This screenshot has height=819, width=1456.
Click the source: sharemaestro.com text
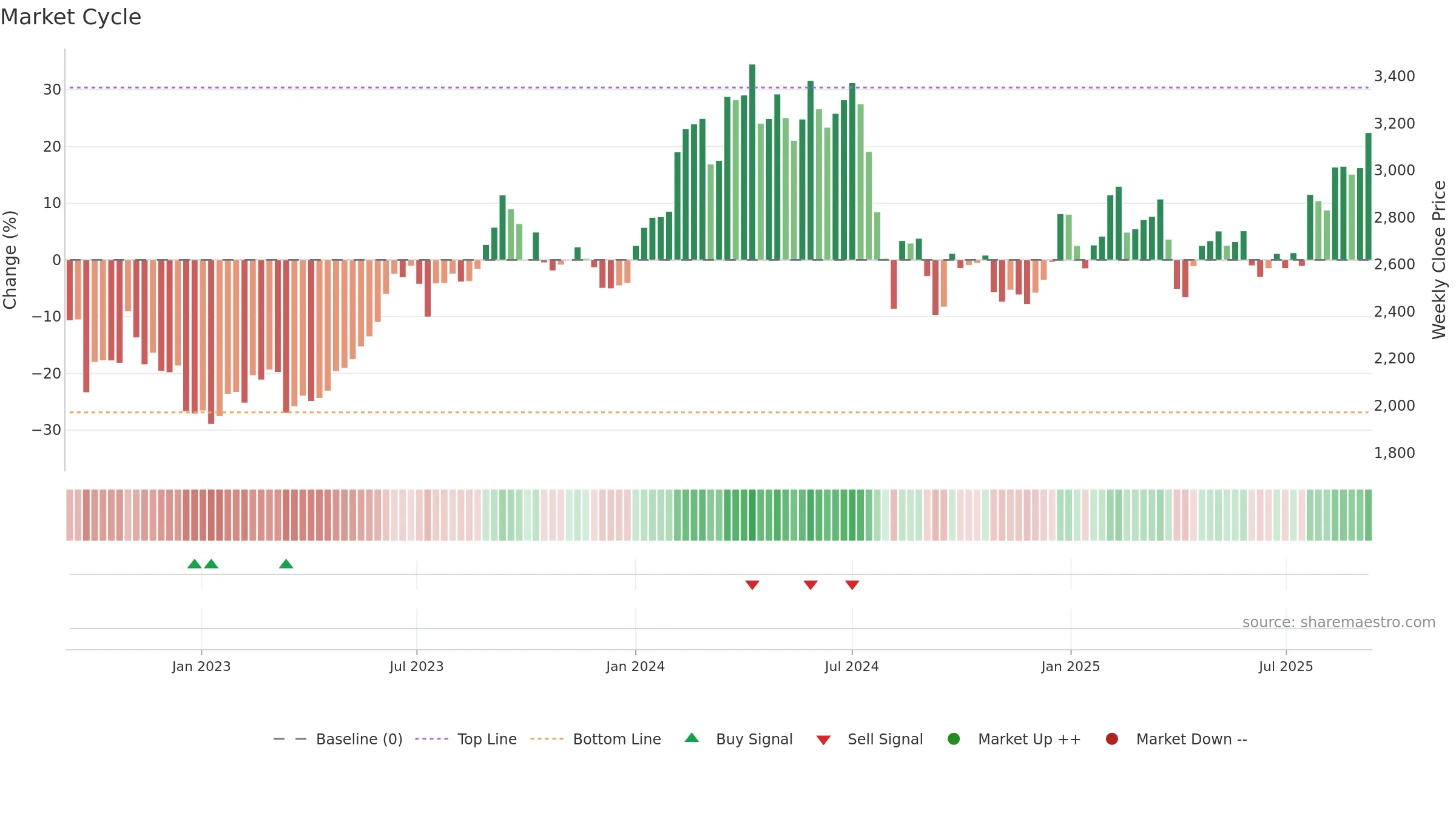[x=1339, y=622]
